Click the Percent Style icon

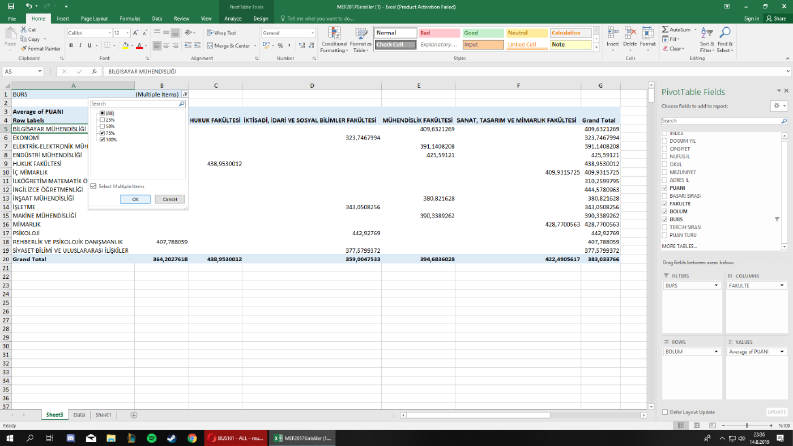280,46
